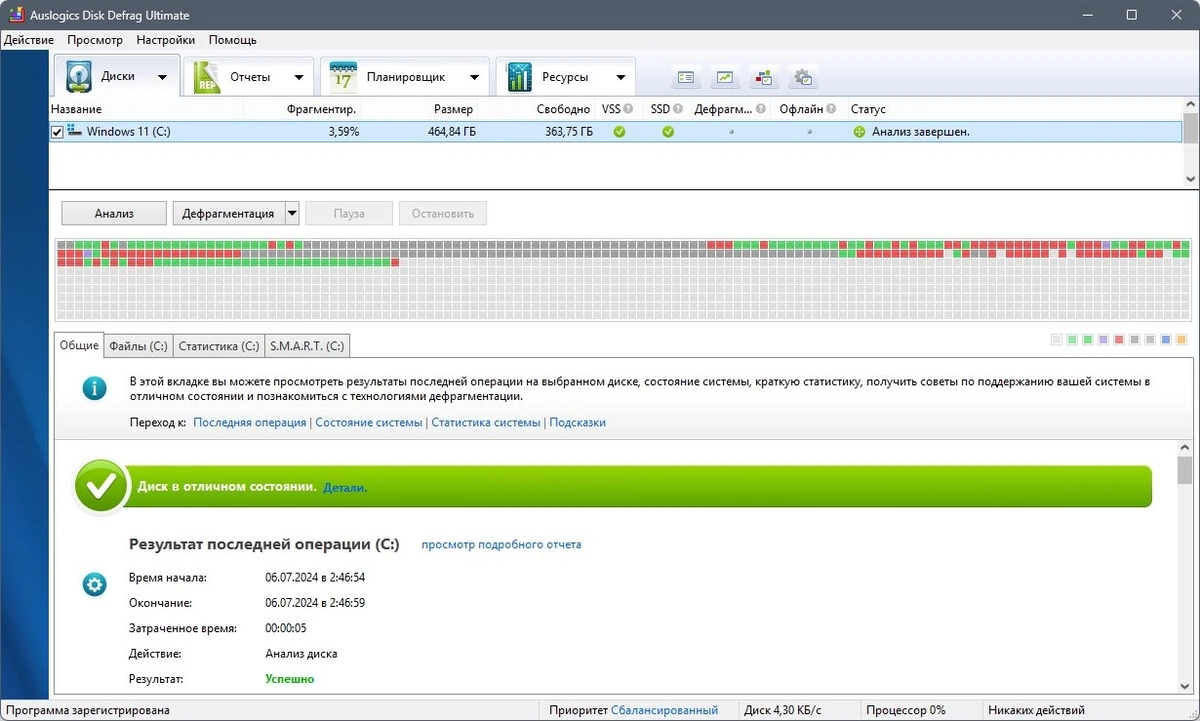1200x721 pixels.
Task: Expand the Ресурсы tab dropdown arrow
Action: [620, 77]
